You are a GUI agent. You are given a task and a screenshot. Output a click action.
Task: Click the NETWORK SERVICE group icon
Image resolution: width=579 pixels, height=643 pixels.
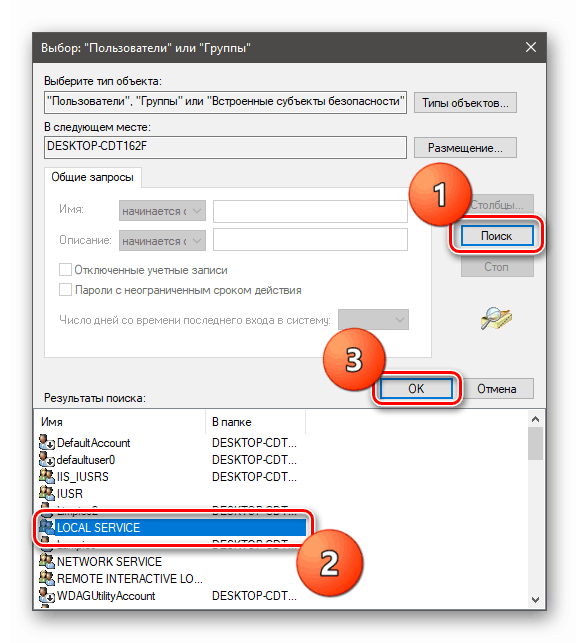pyautogui.click(x=47, y=561)
